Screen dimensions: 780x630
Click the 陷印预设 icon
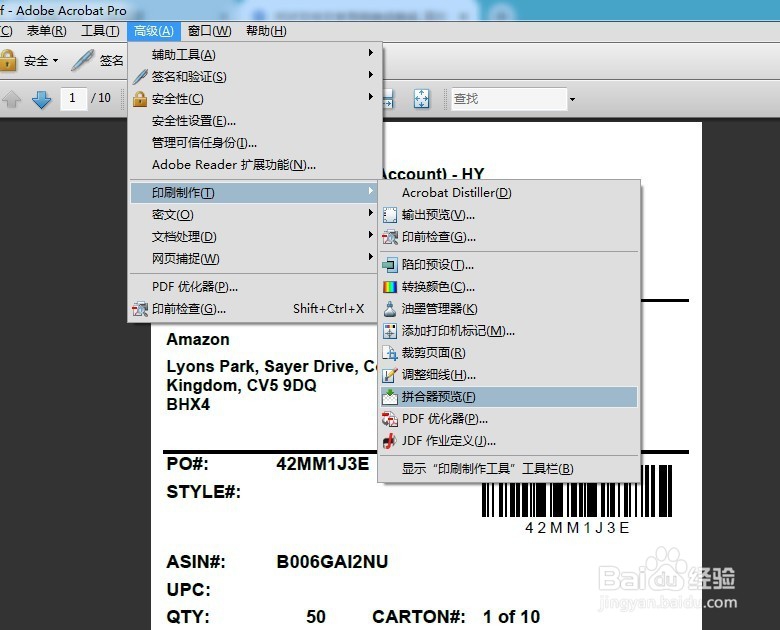pyautogui.click(x=390, y=265)
